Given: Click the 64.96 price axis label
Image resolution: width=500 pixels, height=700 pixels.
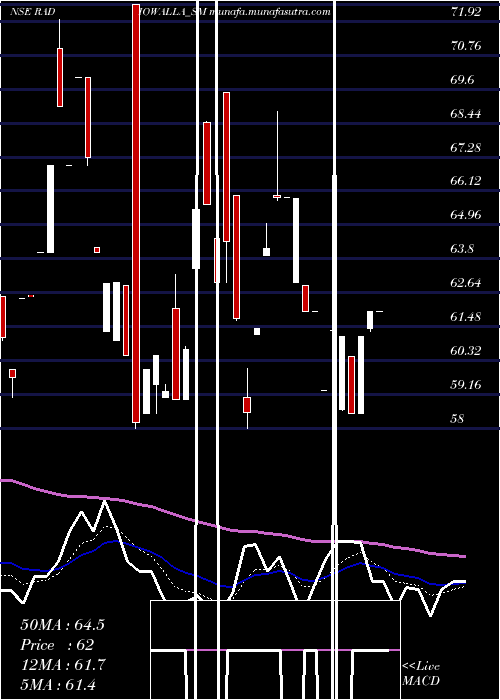Looking at the screenshot, I should click(466, 215).
